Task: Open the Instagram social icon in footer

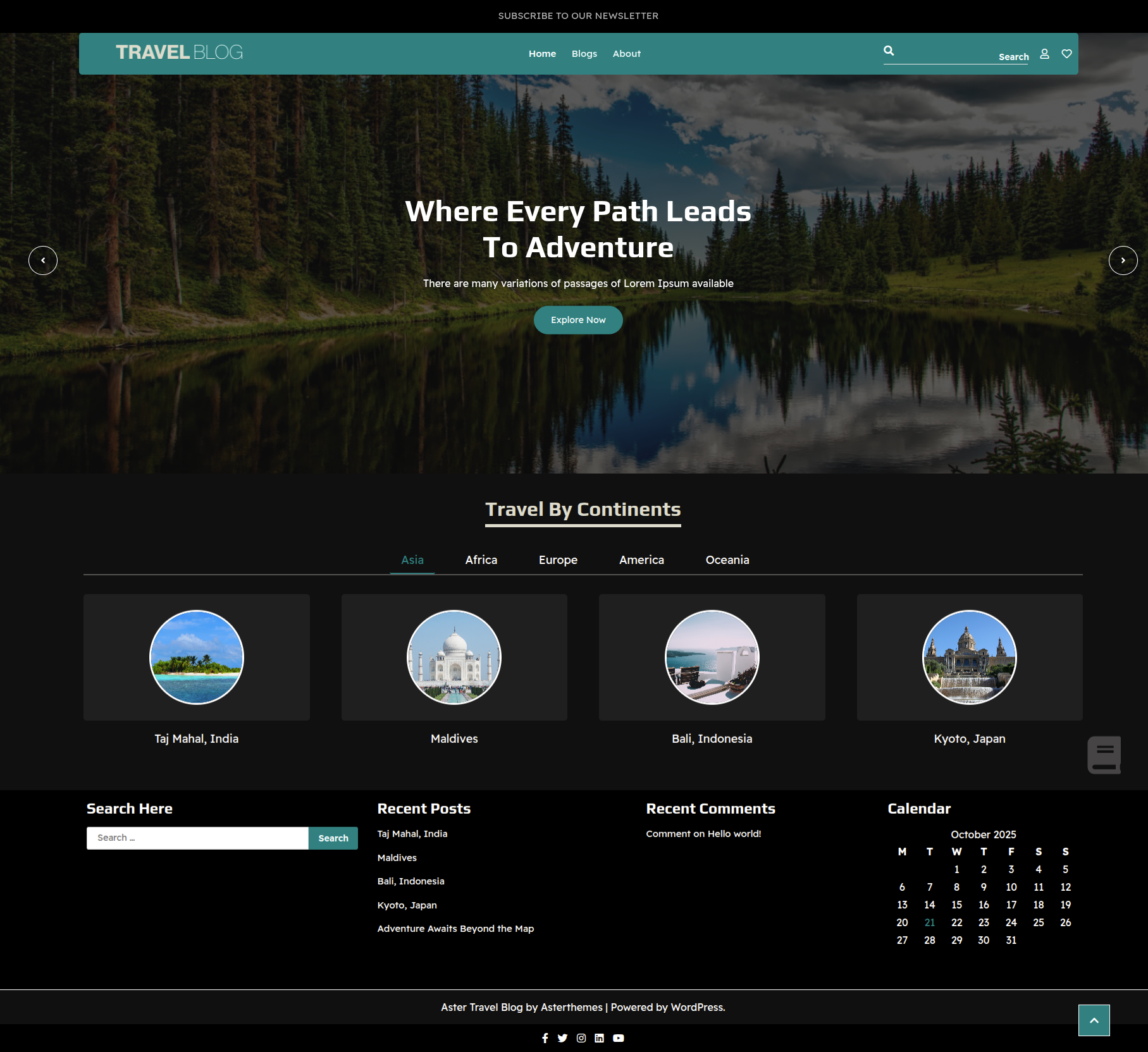Action: (581, 1038)
